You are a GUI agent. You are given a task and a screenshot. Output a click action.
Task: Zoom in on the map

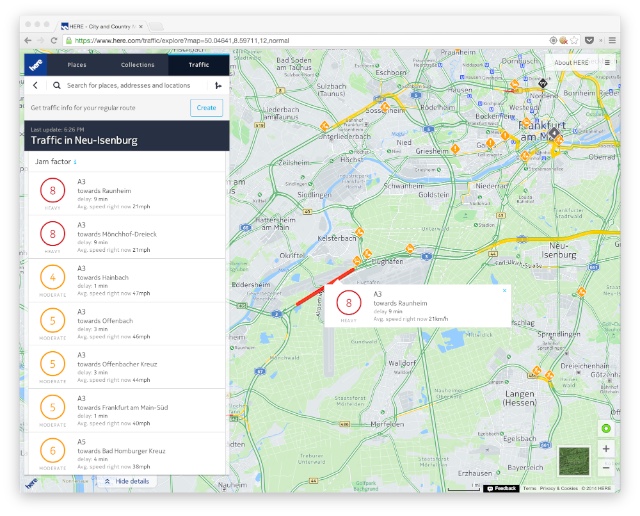click(x=606, y=449)
